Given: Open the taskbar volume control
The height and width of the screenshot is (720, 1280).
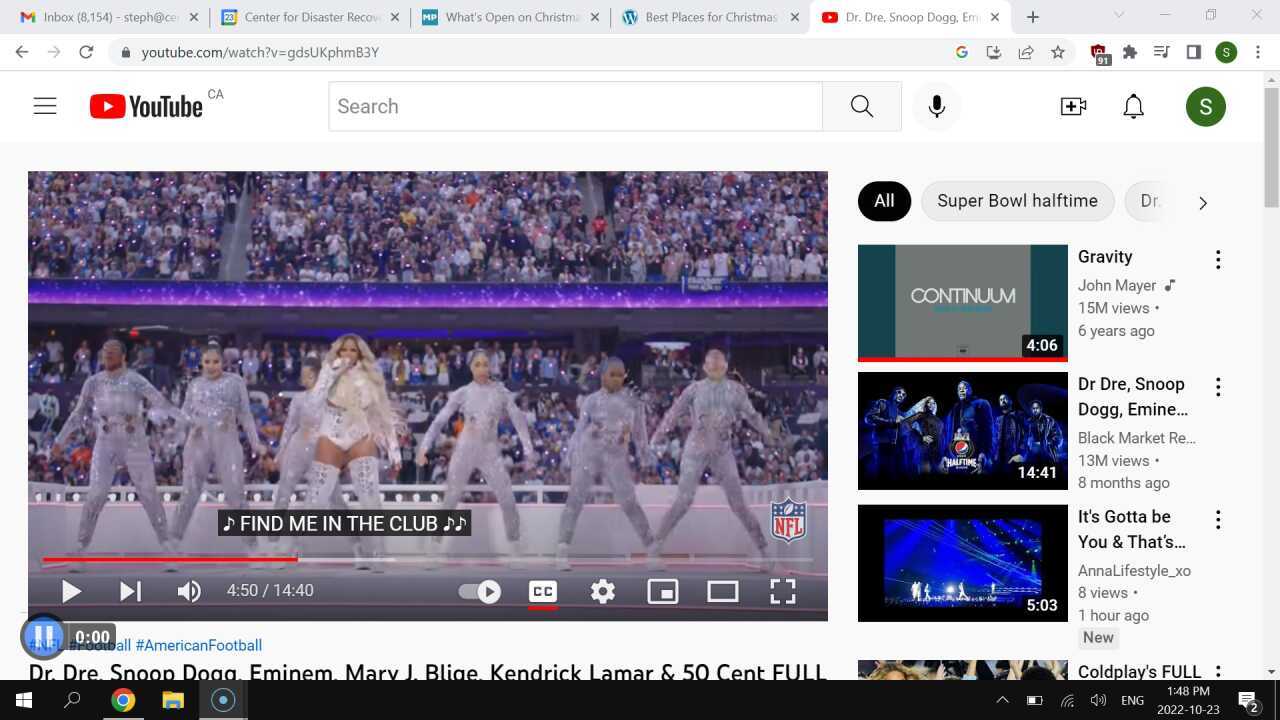Looking at the screenshot, I should (x=1099, y=700).
